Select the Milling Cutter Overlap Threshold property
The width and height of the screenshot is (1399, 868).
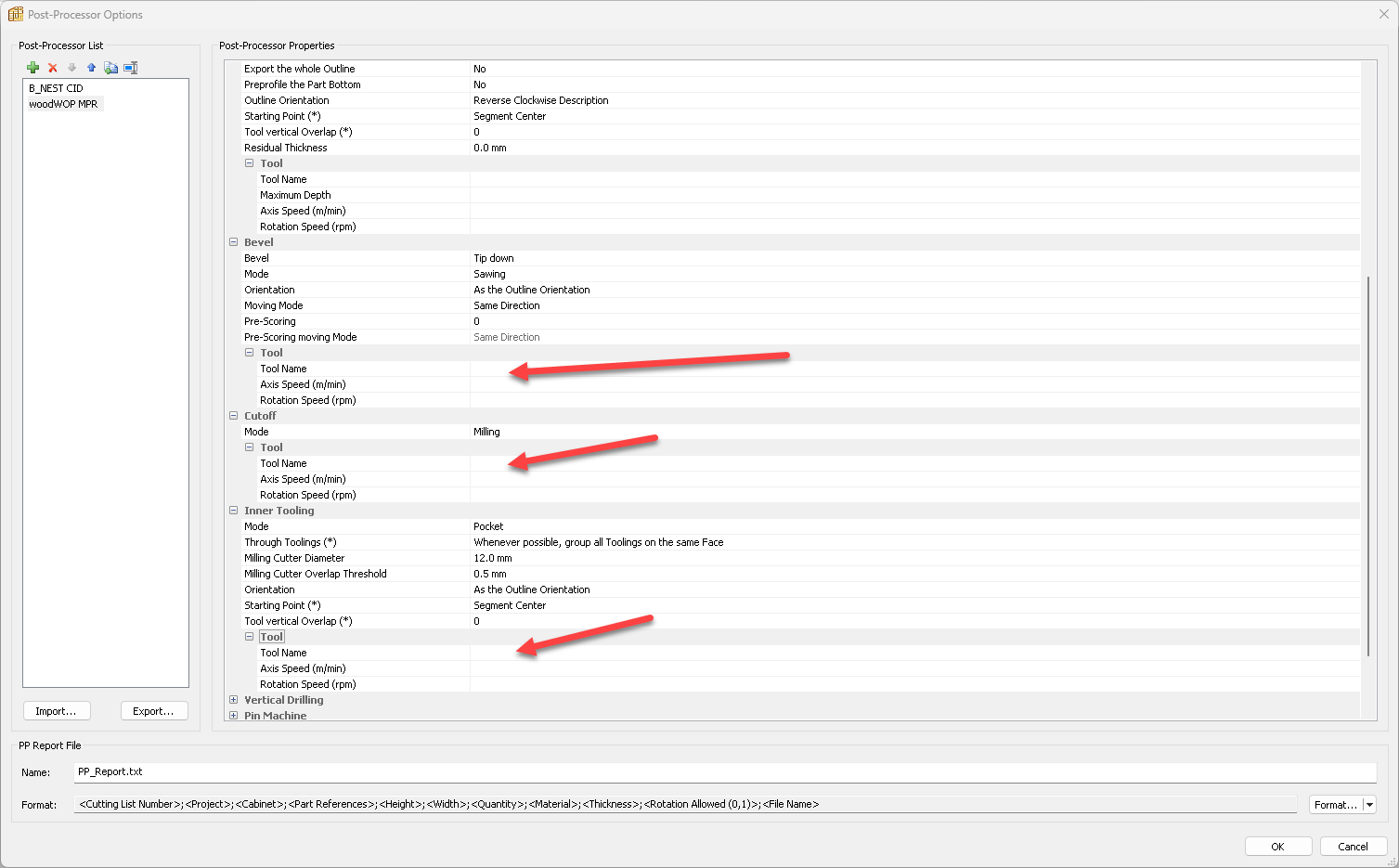(x=316, y=574)
